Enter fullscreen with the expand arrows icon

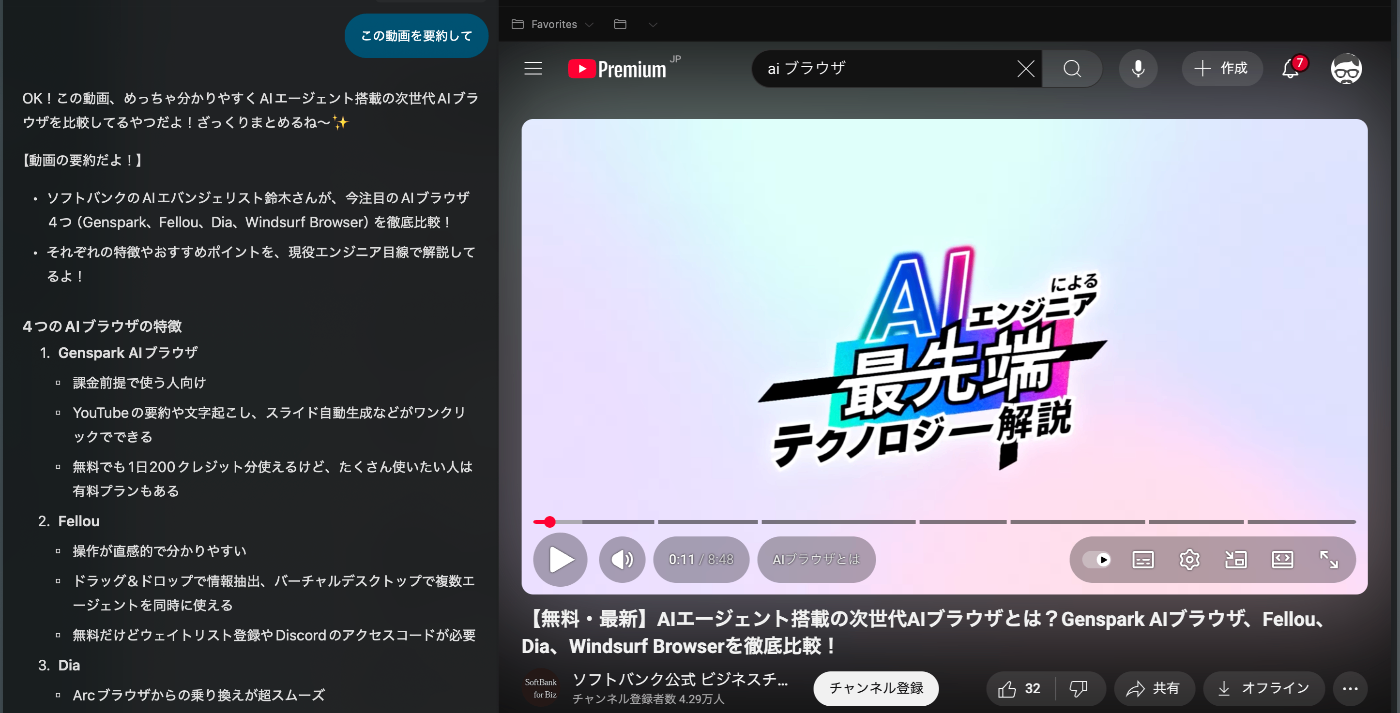pos(1329,560)
